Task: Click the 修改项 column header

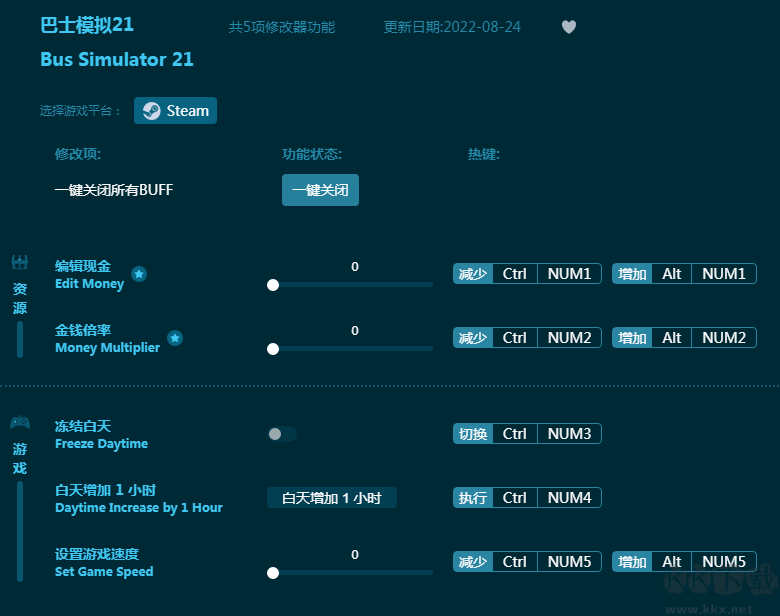Action: pos(78,154)
